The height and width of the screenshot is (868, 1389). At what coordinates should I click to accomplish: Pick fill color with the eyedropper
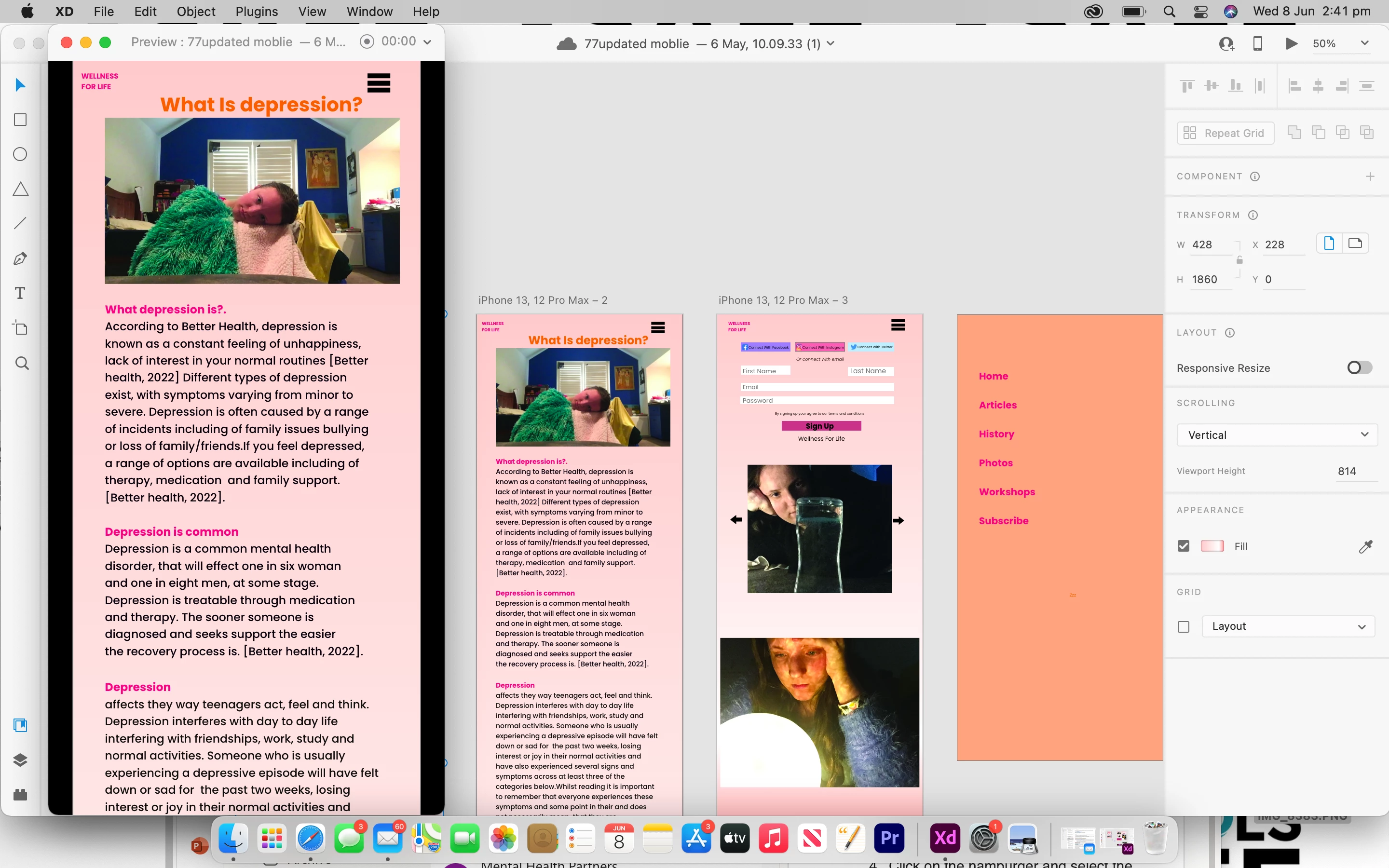pos(1365,546)
